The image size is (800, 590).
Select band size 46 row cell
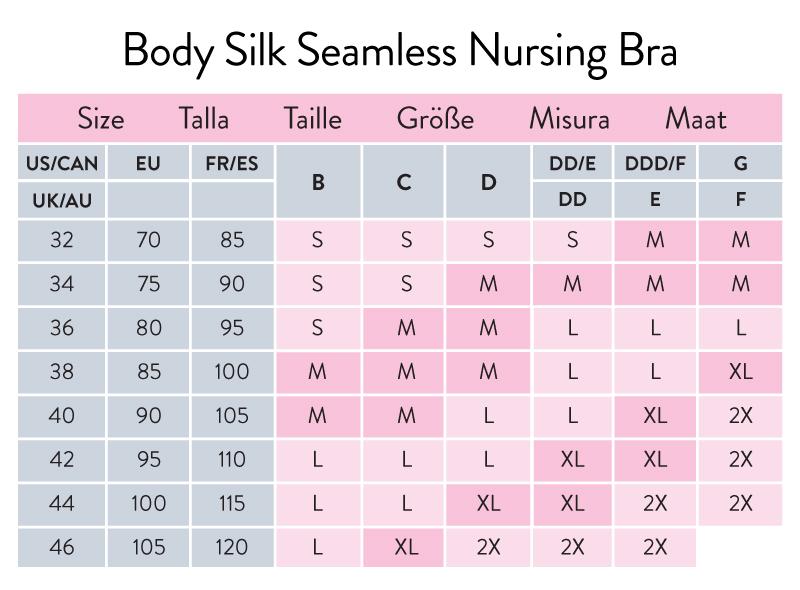pyautogui.click(x=61, y=547)
